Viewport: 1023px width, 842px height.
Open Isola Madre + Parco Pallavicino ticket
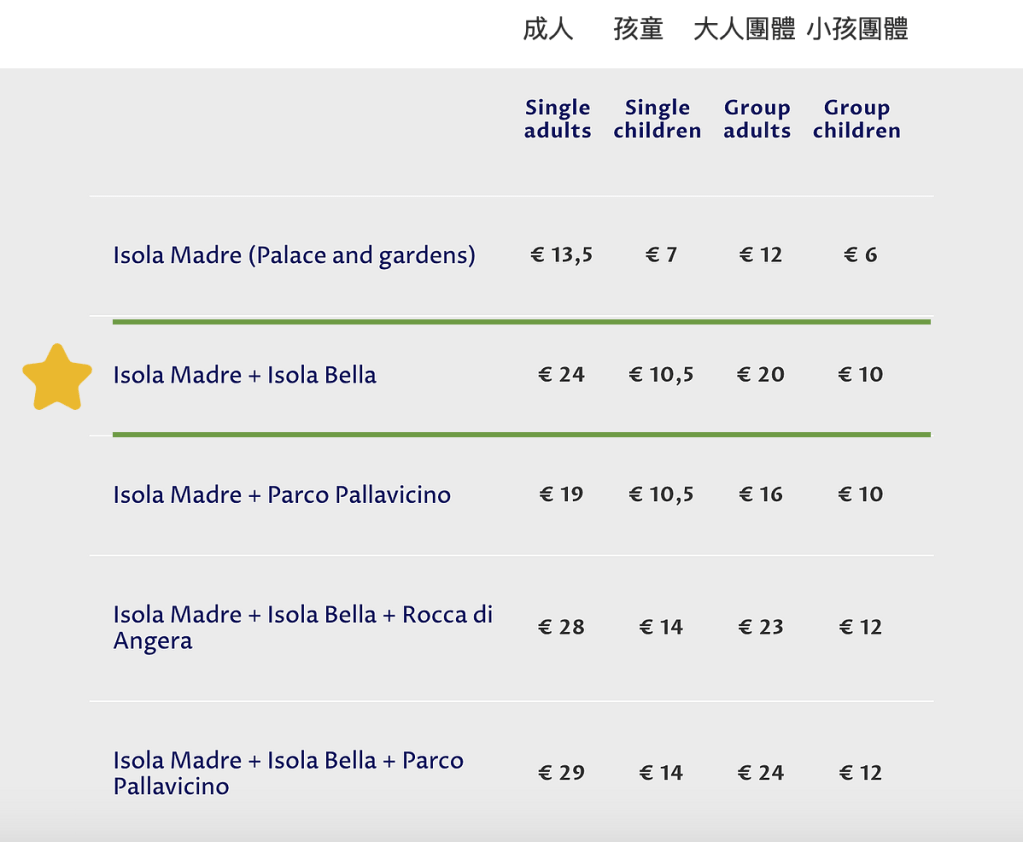pos(282,494)
